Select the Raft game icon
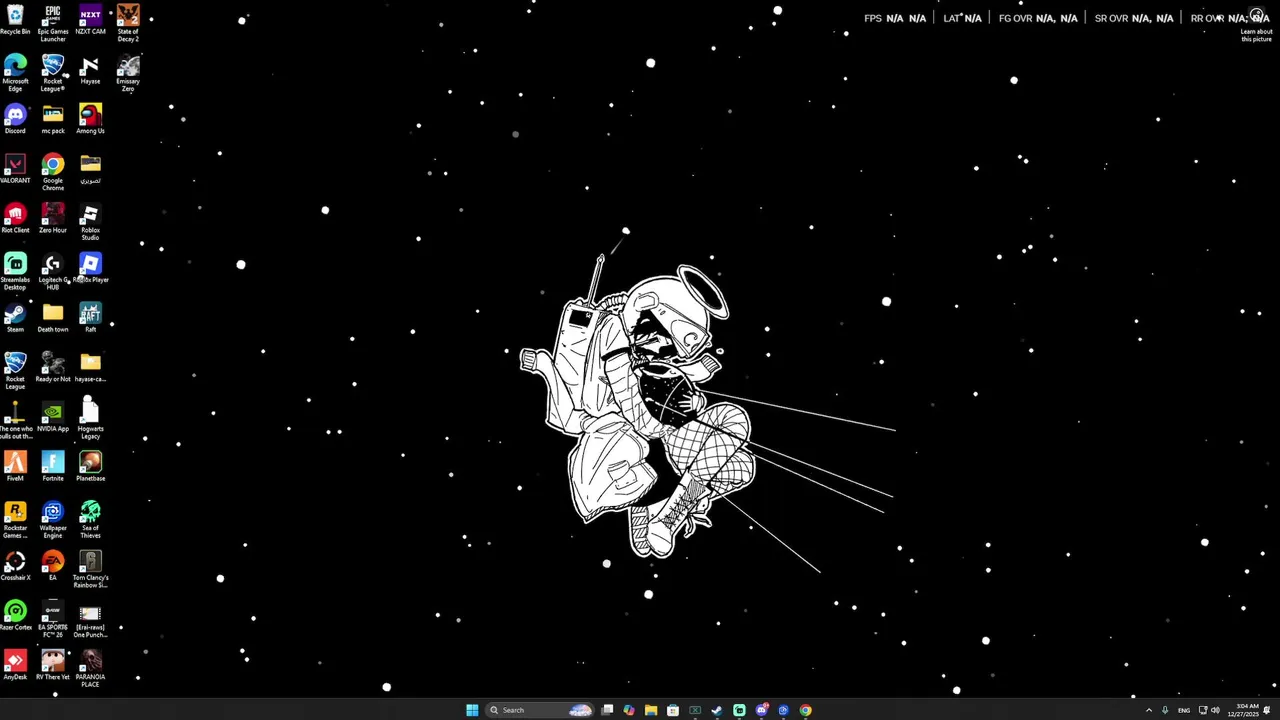The width and height of the screenshot is (1280, 720). click(90, 318)
